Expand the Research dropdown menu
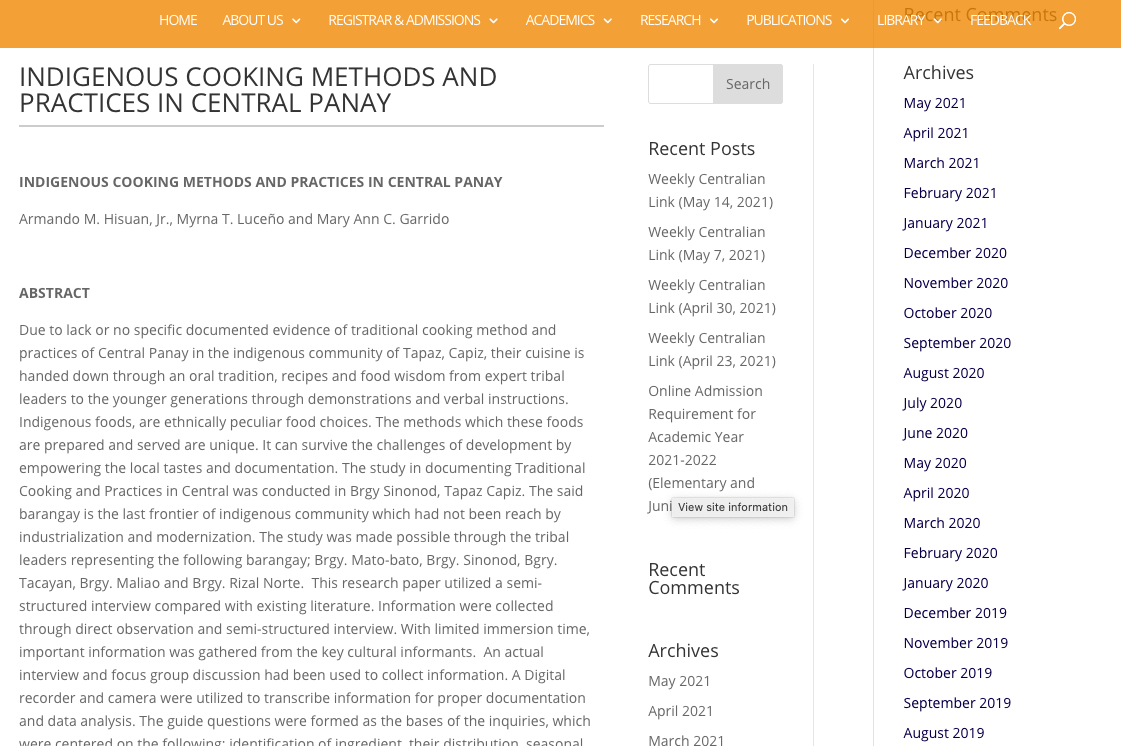Screen dimensions: 1121x746 678,20
